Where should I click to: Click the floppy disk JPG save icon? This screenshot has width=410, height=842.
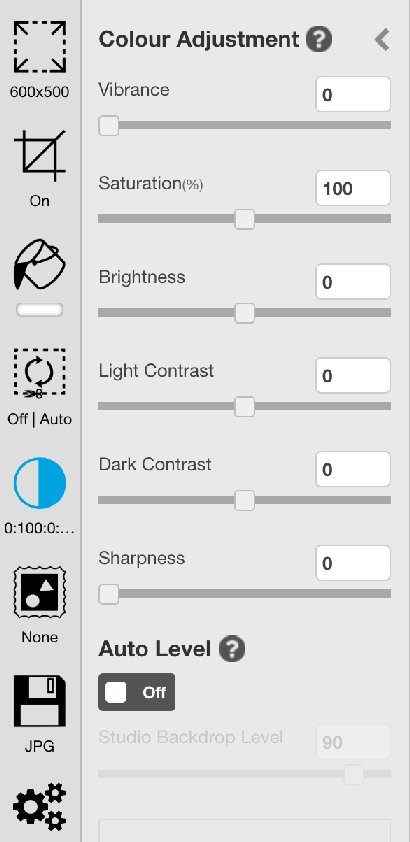point(40,701)
